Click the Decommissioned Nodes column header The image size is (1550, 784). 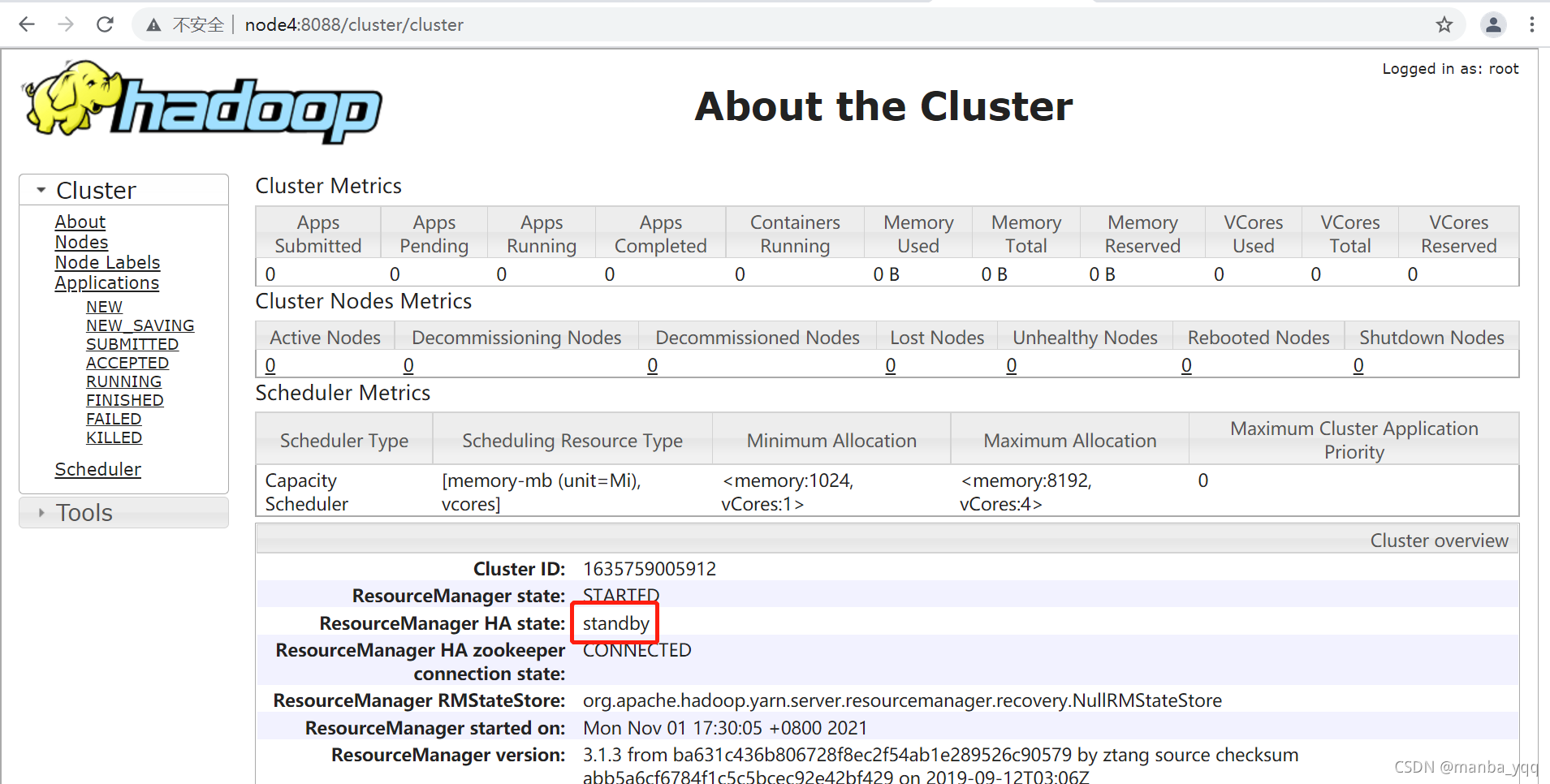pos(758,337)
